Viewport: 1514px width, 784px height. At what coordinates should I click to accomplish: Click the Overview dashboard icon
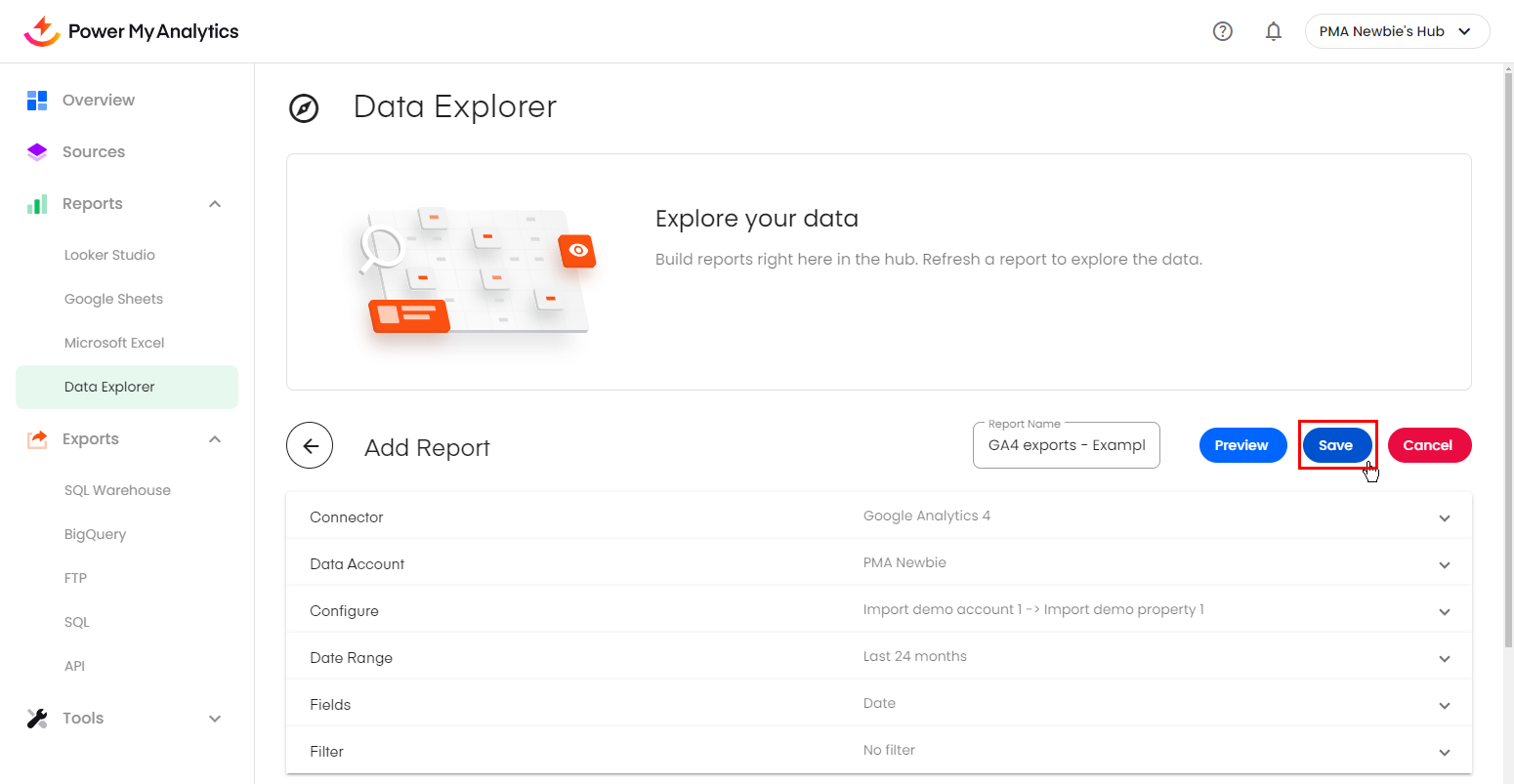coord(37,100)
